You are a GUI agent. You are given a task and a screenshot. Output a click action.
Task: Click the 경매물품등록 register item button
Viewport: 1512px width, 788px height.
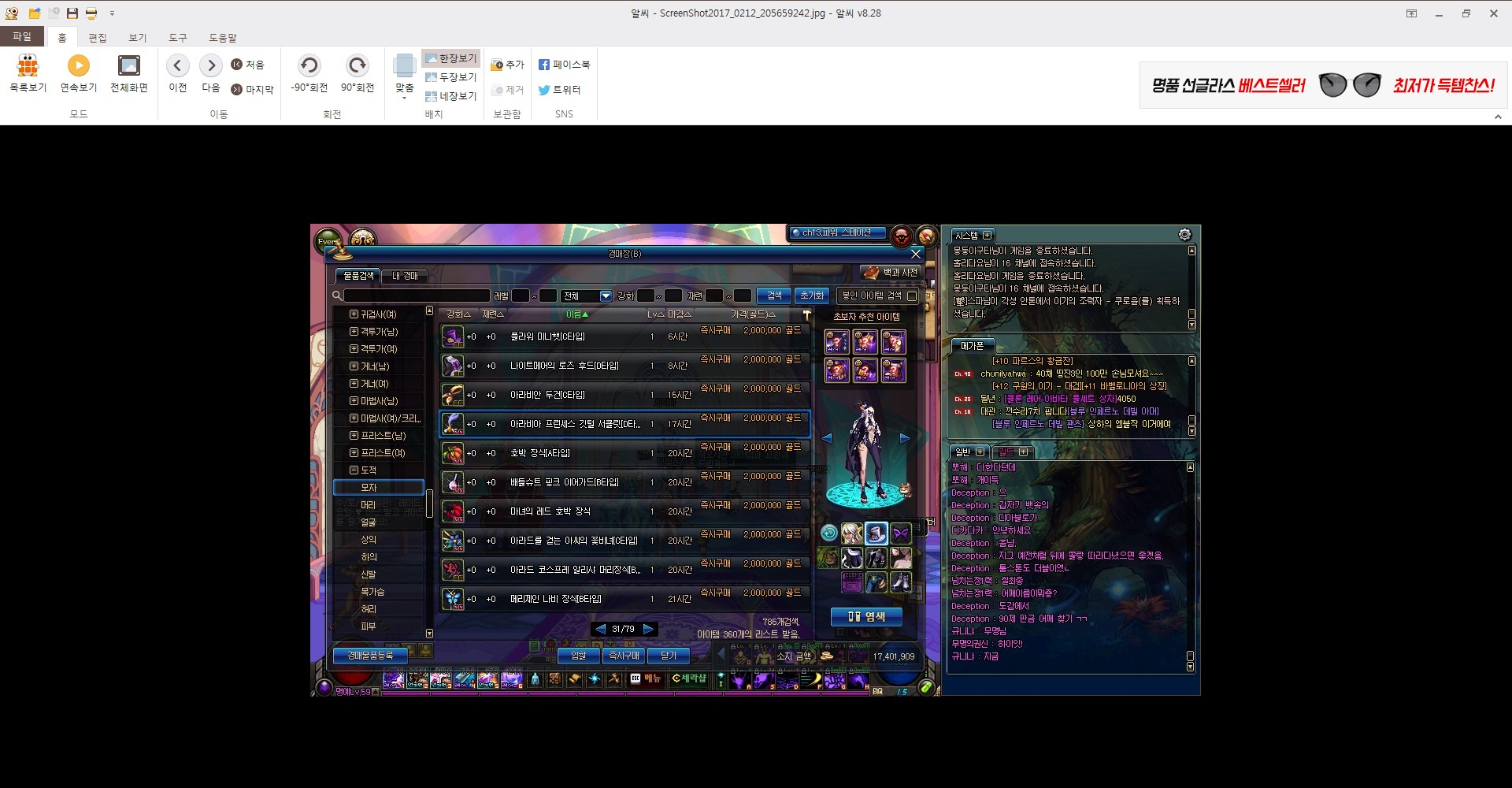[x=370, y=656]
